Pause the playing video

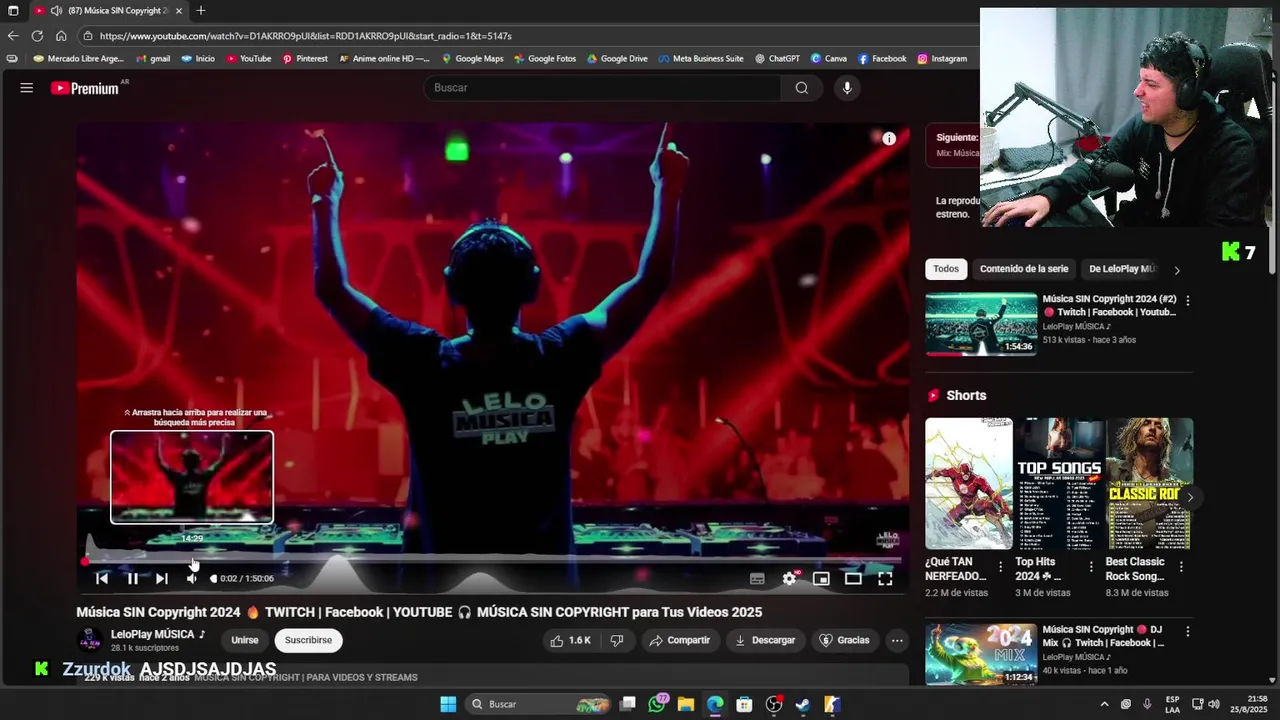pyautogui.click(x=132, y=578)
